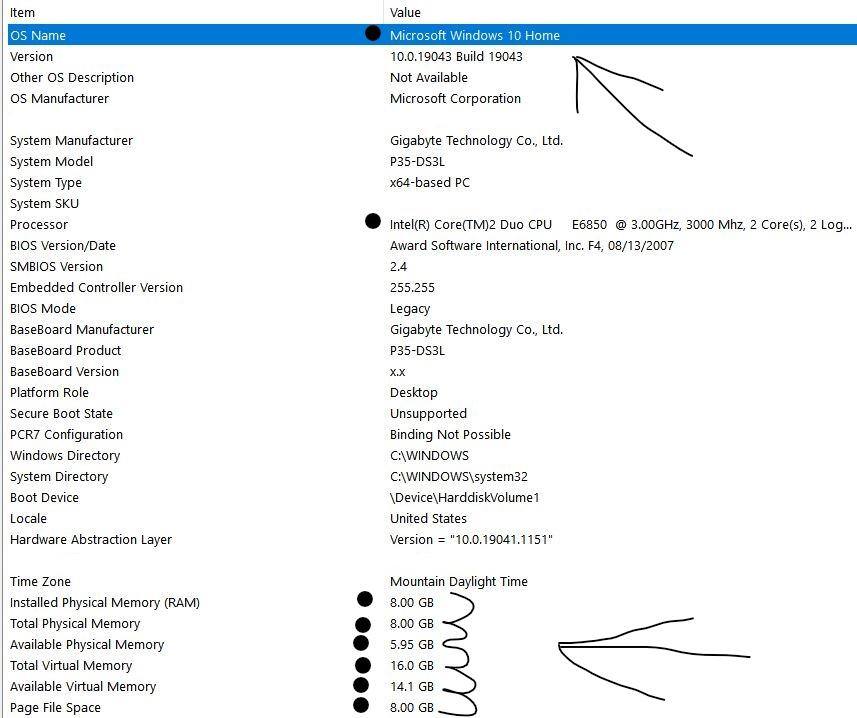Select the Boot Device row
857x718 pixels.
click(44, 497)
